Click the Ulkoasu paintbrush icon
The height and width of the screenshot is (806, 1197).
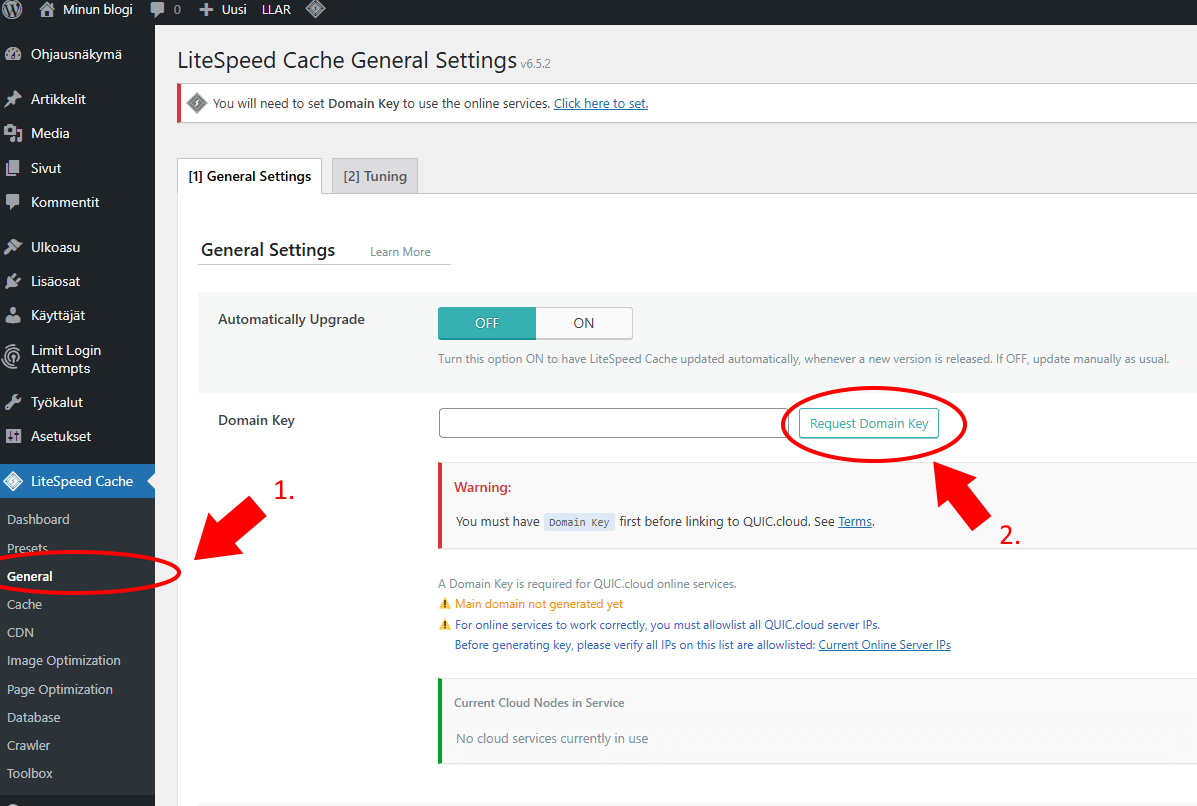pyautogui.click(x=13, y=247)
